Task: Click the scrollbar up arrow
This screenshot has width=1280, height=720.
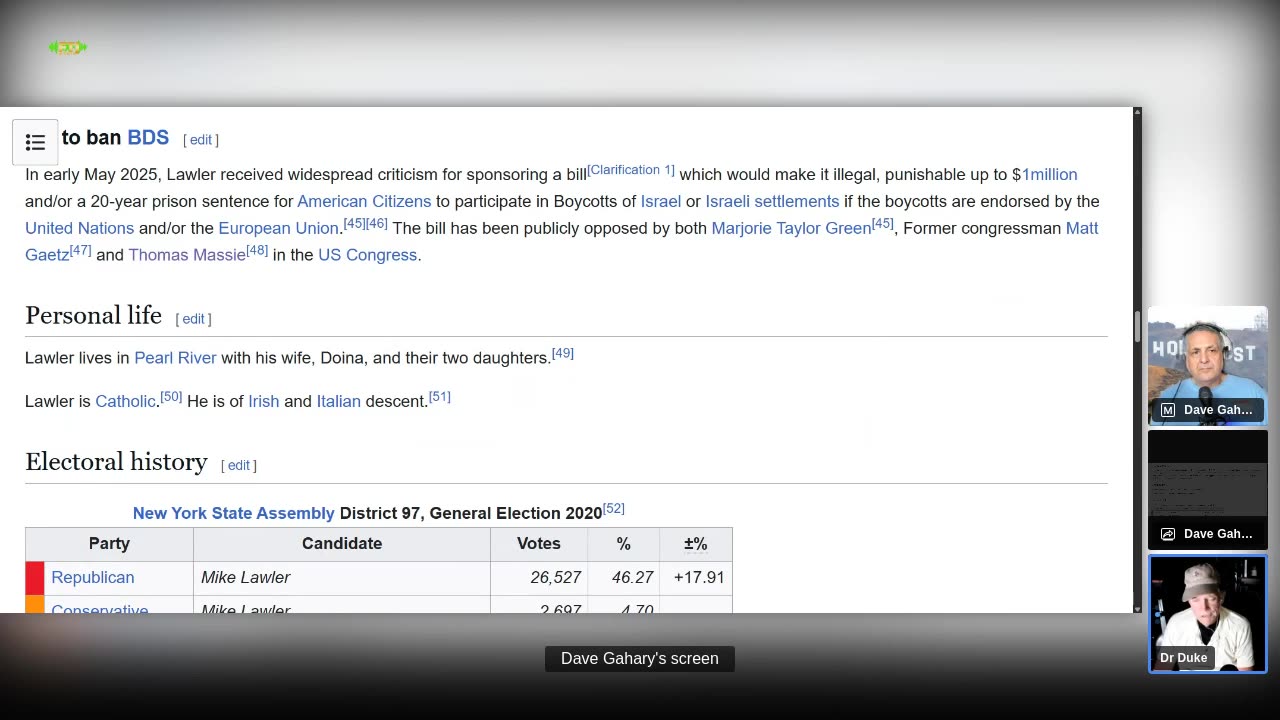Action: coord(1137,112)
